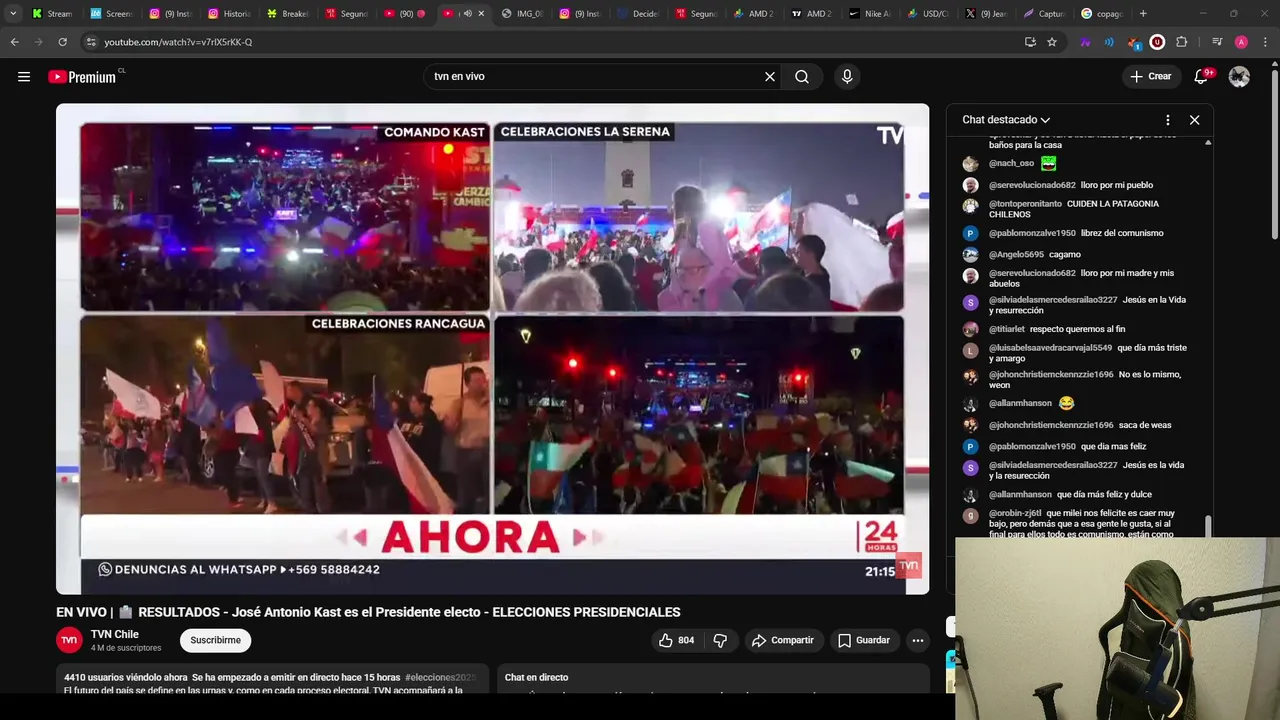Switch to the Screen tab
Viewport: 1280px width, 720px height.
click(111, 14)
